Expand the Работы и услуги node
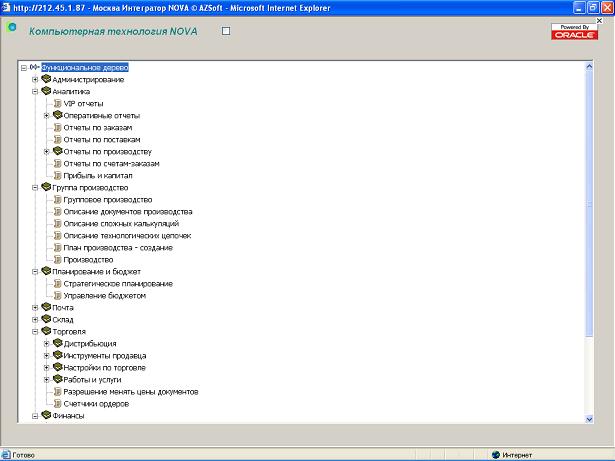The height and width of the screenshot is (461, 615). point(46,380)
